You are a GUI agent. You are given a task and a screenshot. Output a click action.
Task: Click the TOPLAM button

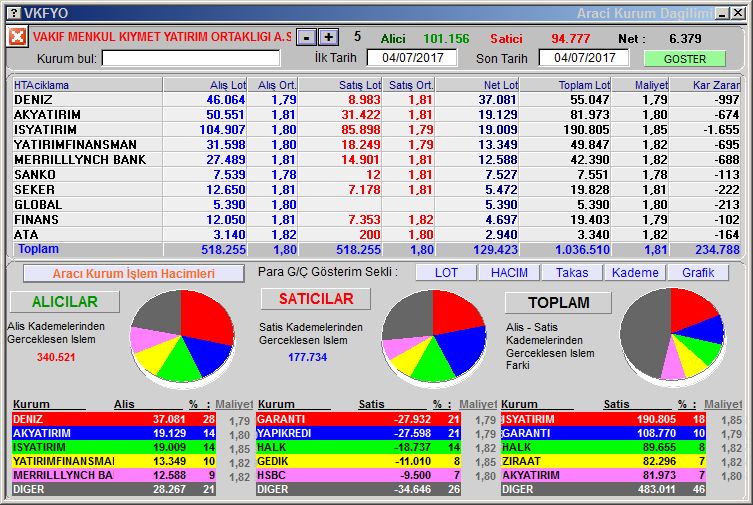(559, 302)
